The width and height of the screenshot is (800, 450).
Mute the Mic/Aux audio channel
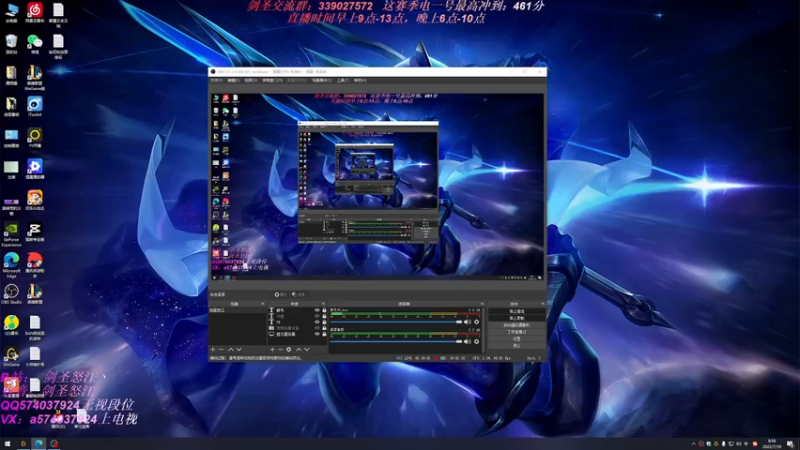467,322
